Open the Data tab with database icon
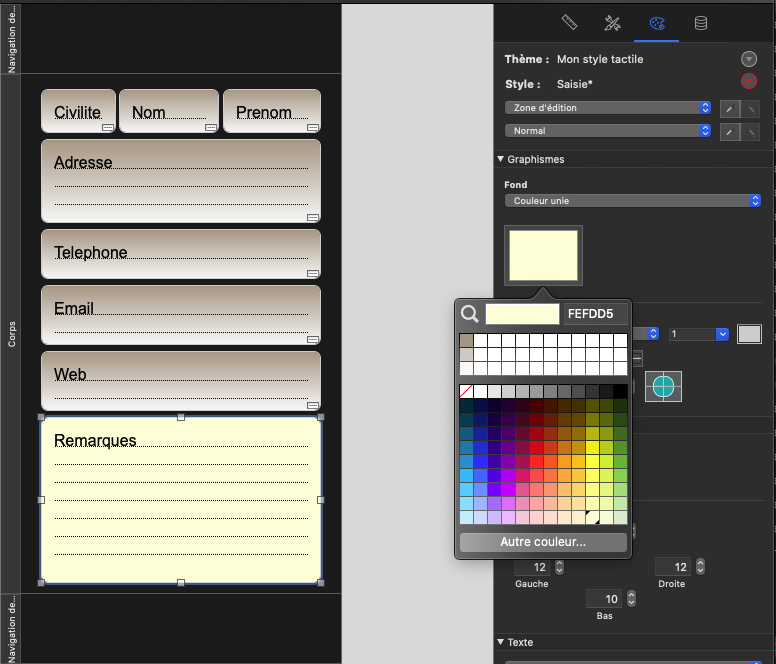The height and width of the screenshot is (664, 776). coord(701,23)
